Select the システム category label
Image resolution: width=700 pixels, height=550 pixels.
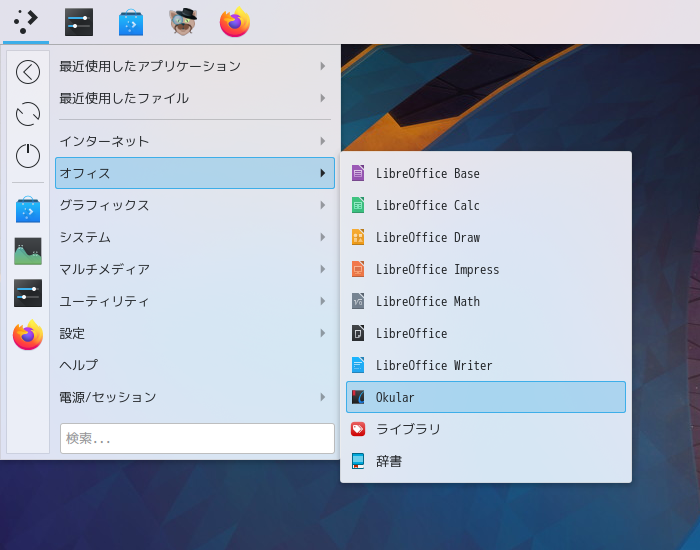click(x=85, y=237)
